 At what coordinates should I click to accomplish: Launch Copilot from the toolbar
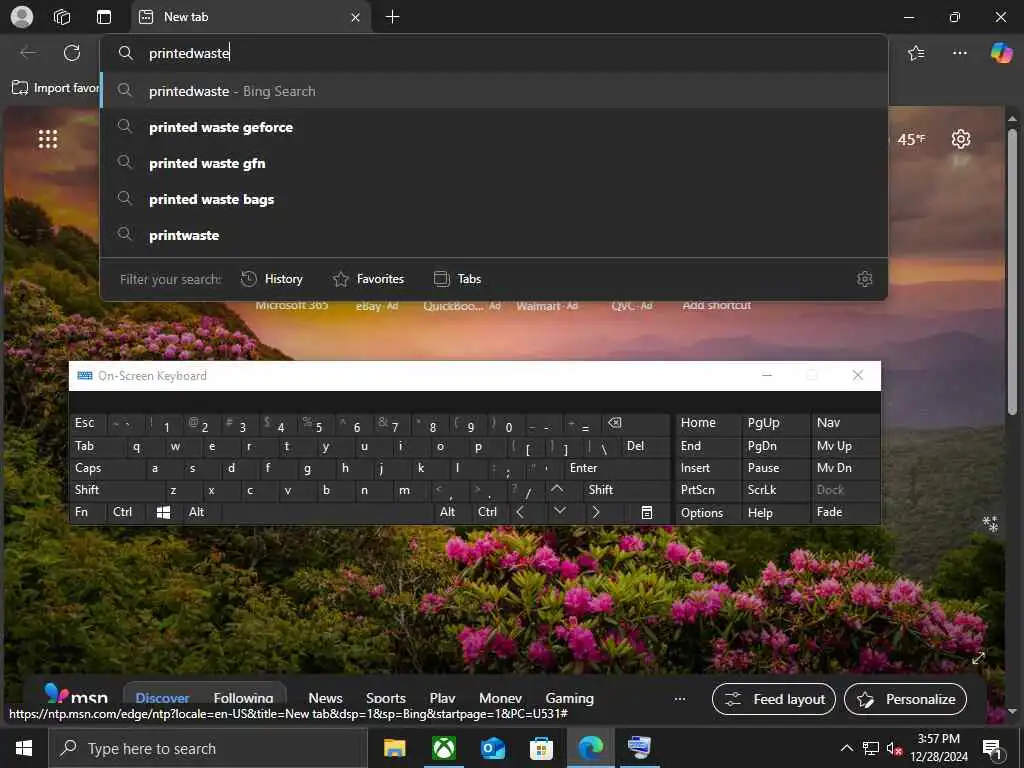pos(1001,53)
